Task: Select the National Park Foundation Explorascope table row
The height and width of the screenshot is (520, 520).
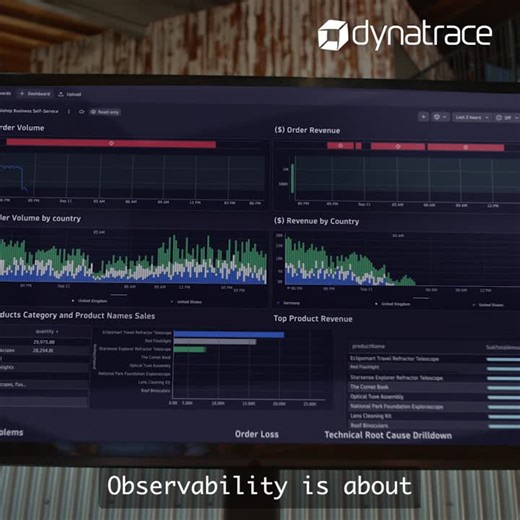Action: pos(434,406)
